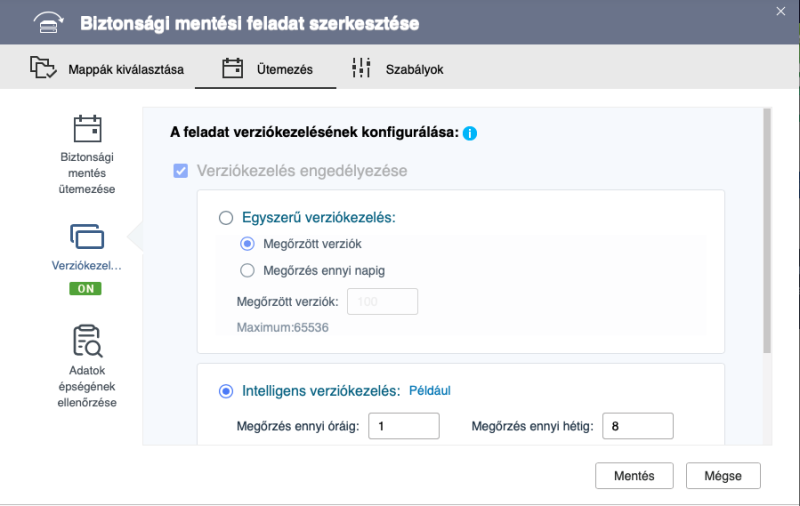Click the Ütemezés calendar icon

pos(232,68)
